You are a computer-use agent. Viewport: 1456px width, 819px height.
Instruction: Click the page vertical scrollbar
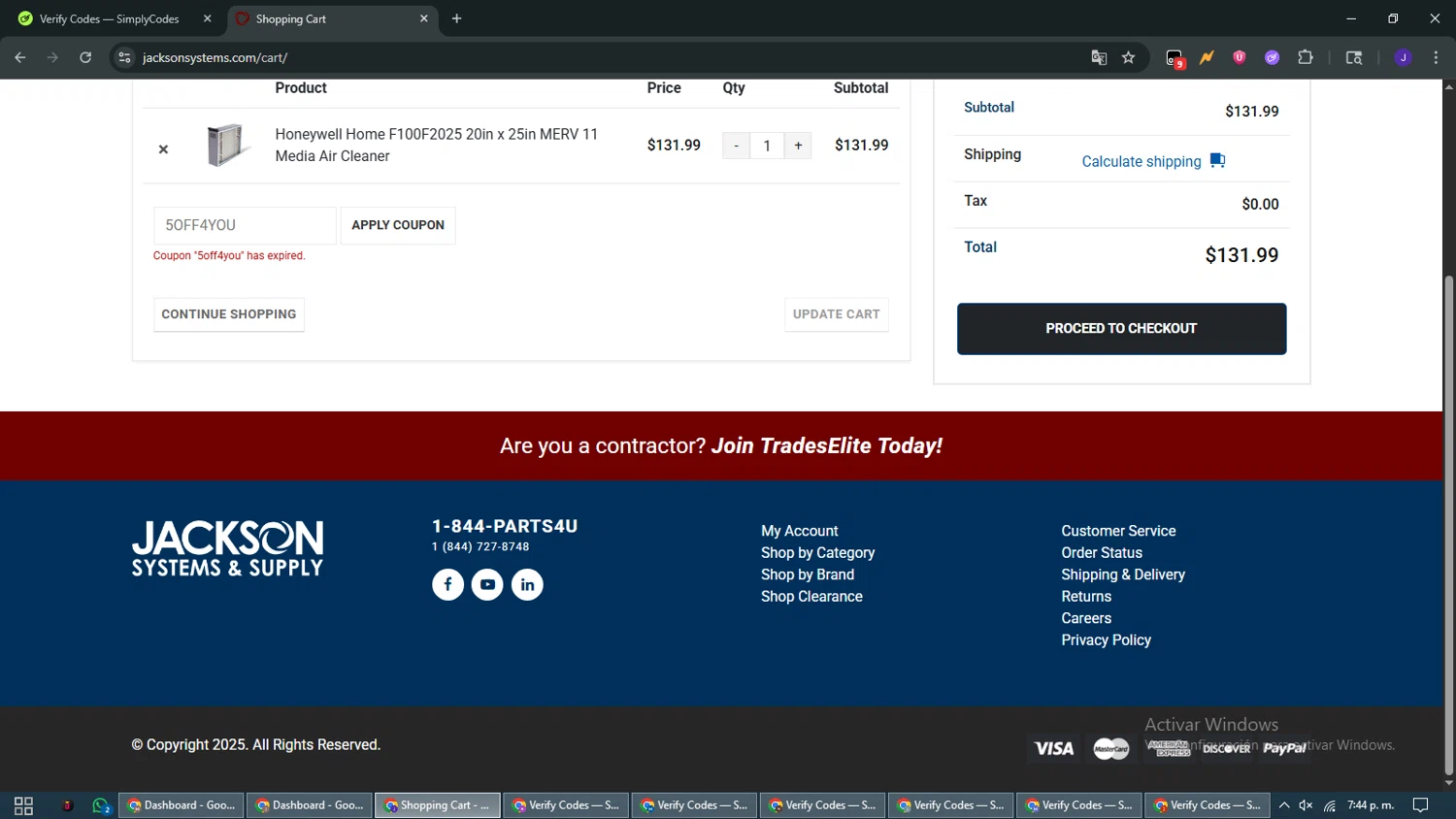point(1449,524)
